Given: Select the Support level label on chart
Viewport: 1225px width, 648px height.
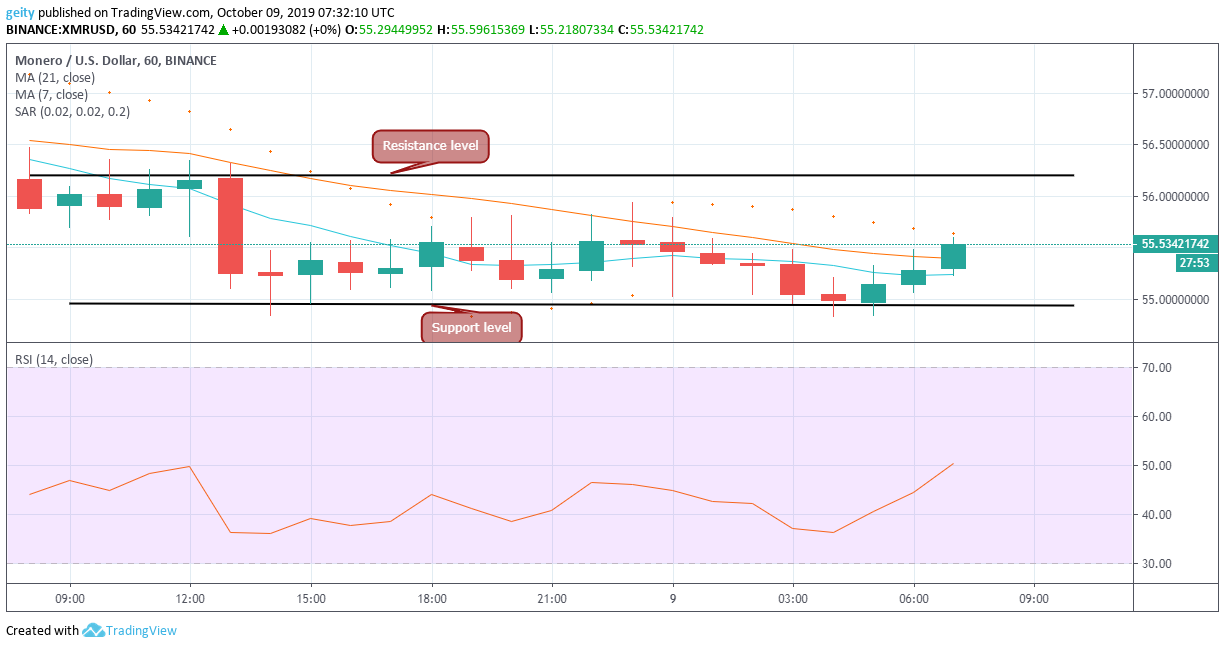Looking at the screenshot, I should coord(471,326).
